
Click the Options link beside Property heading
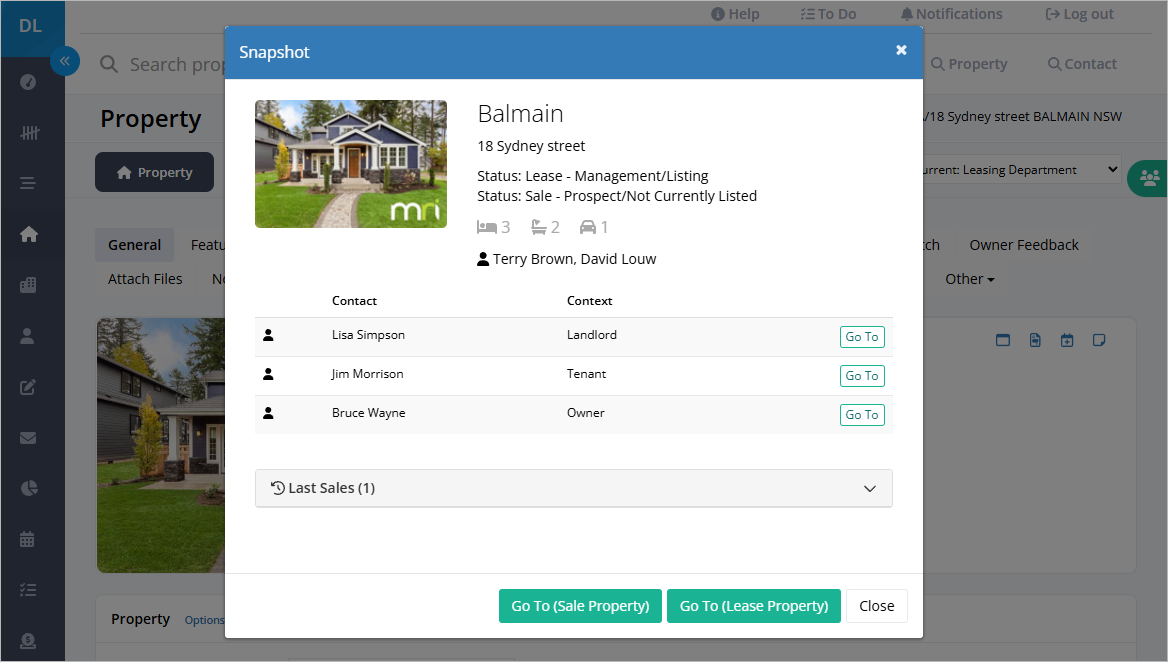tap(204, 620)
